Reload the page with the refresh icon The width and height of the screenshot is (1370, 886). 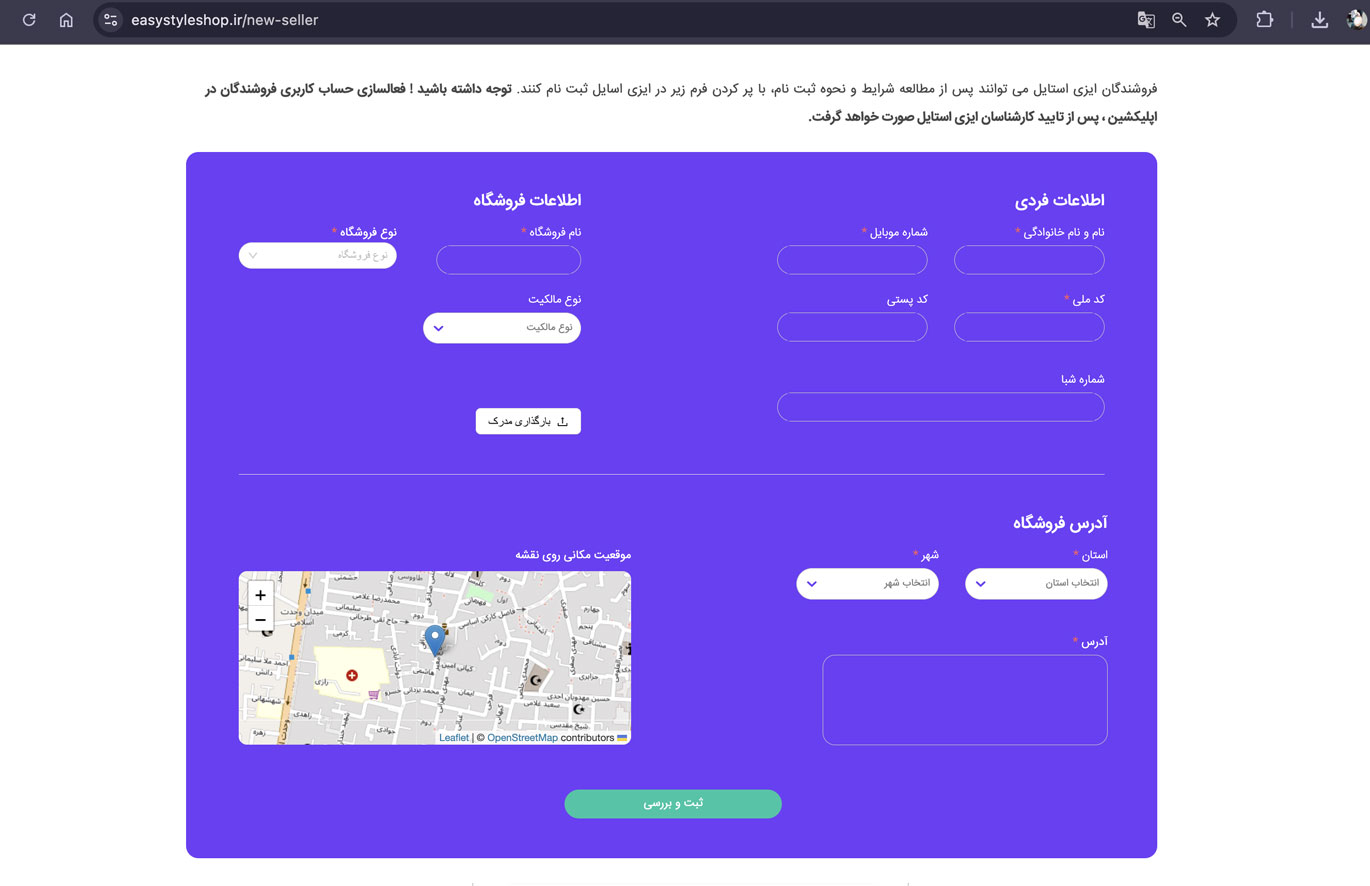point(29,20)
